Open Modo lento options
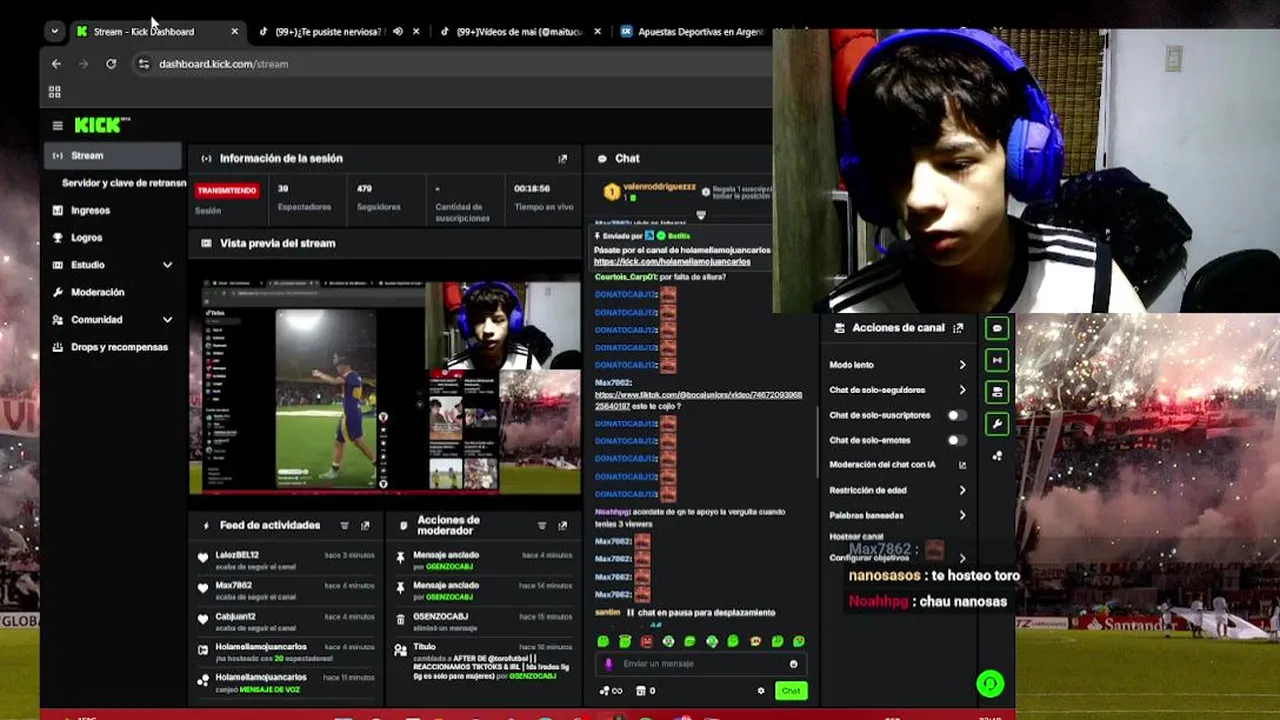 click(898, 365)
